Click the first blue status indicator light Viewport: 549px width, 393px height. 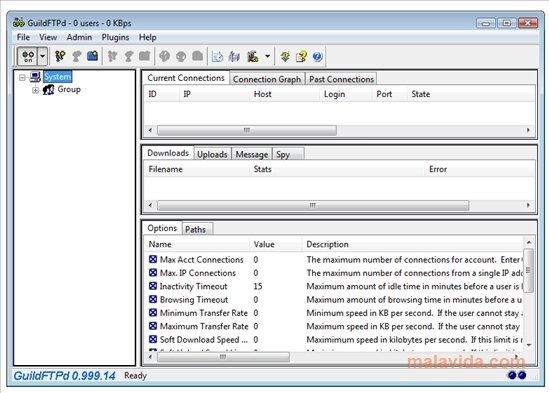(512, 375)
